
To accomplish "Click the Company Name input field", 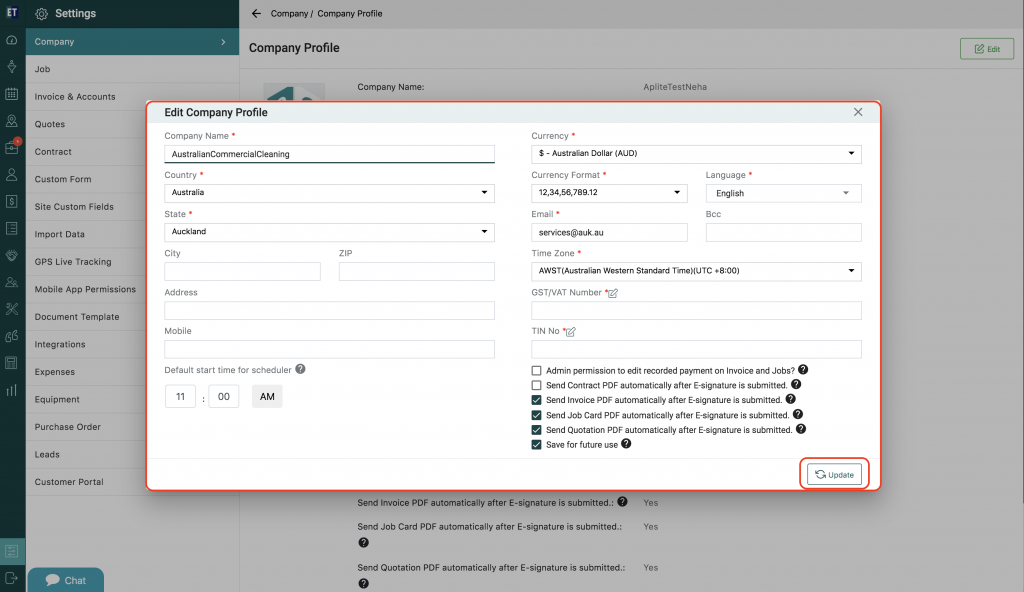I will click(329, 154).
